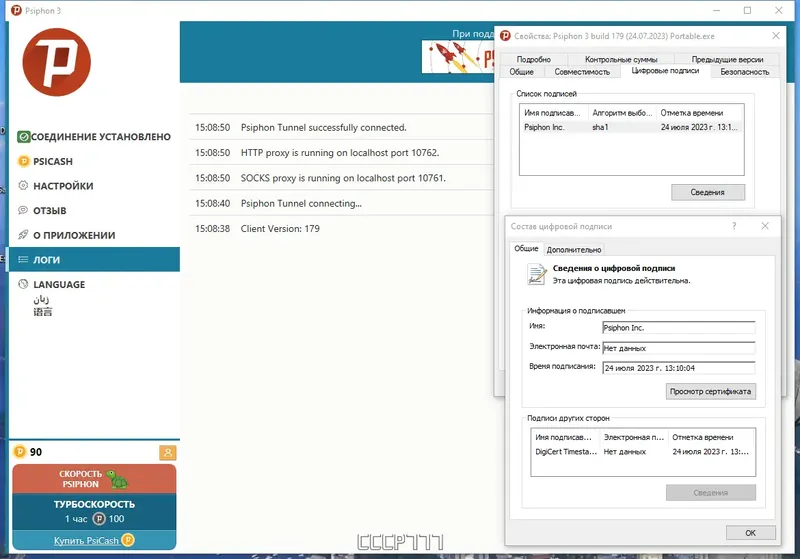
Task: Click the speech bubble icon beside ОТЗЫВ
Action: pos(23,210)
